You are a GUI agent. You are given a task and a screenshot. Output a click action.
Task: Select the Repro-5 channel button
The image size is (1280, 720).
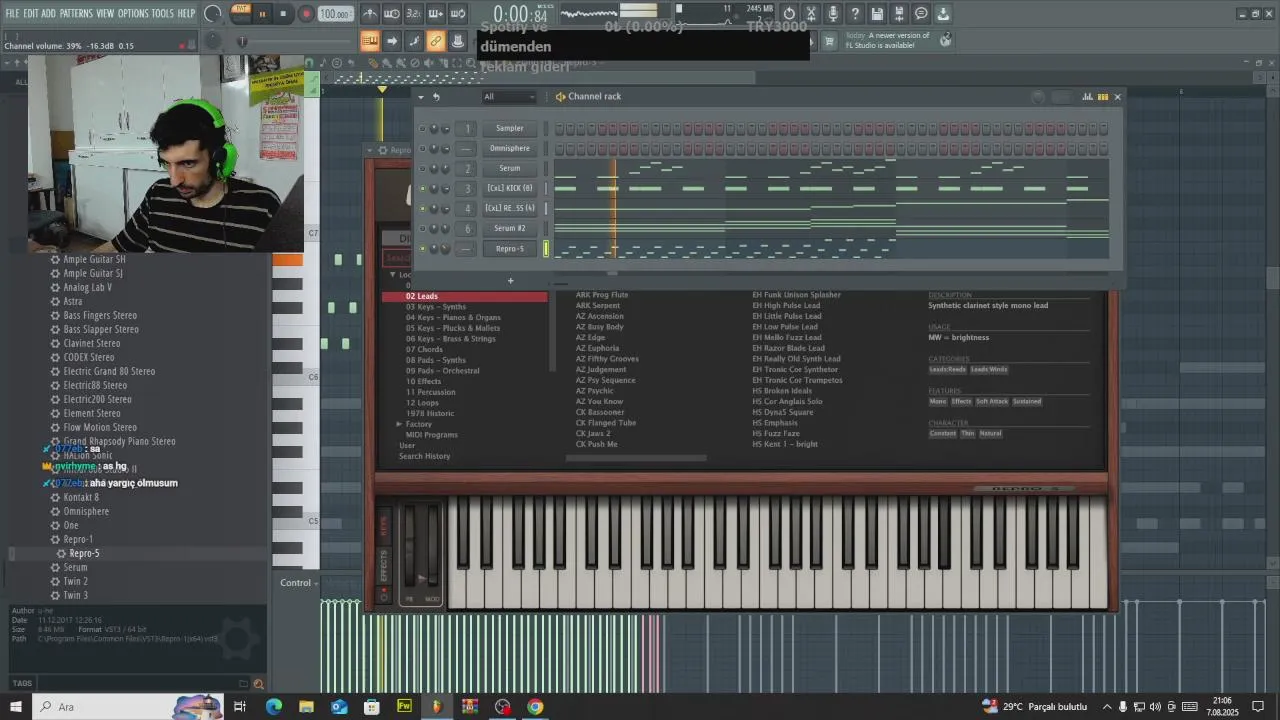[x=509, y=249]
